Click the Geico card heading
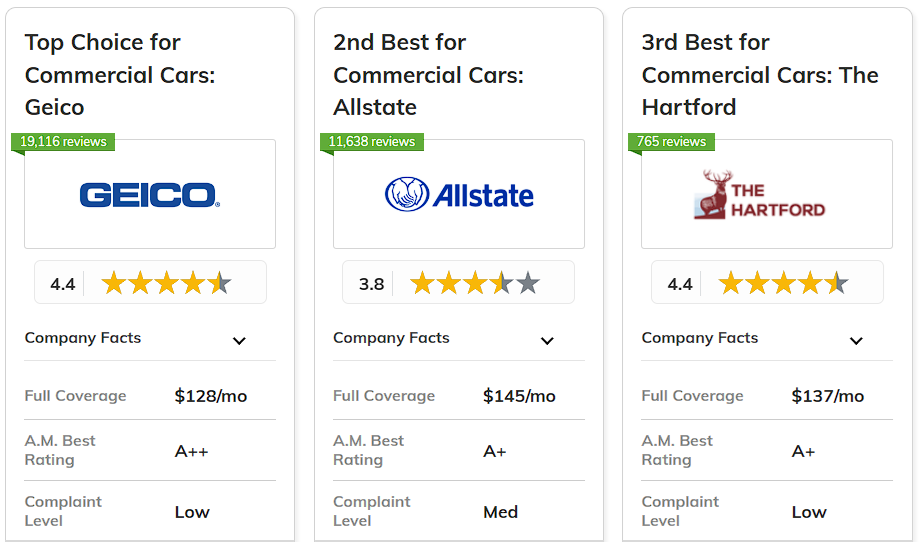This screenshot has width=921, height=542. click(120, 75)
